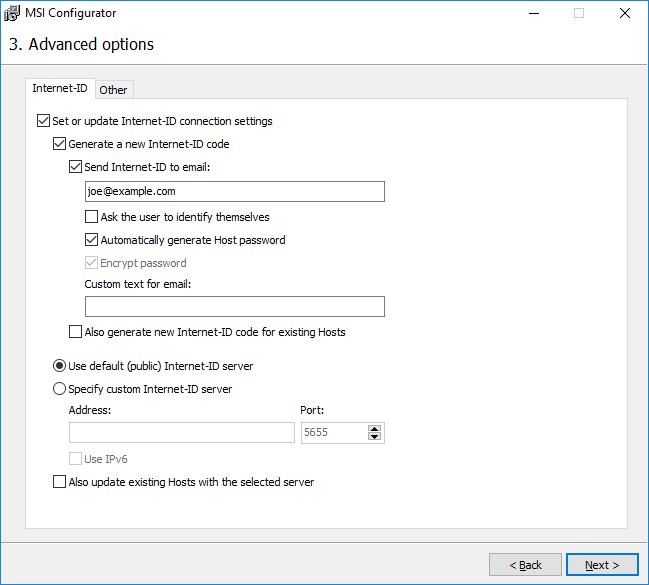
Task: Click the email address input field
Action: pos(234,191)
